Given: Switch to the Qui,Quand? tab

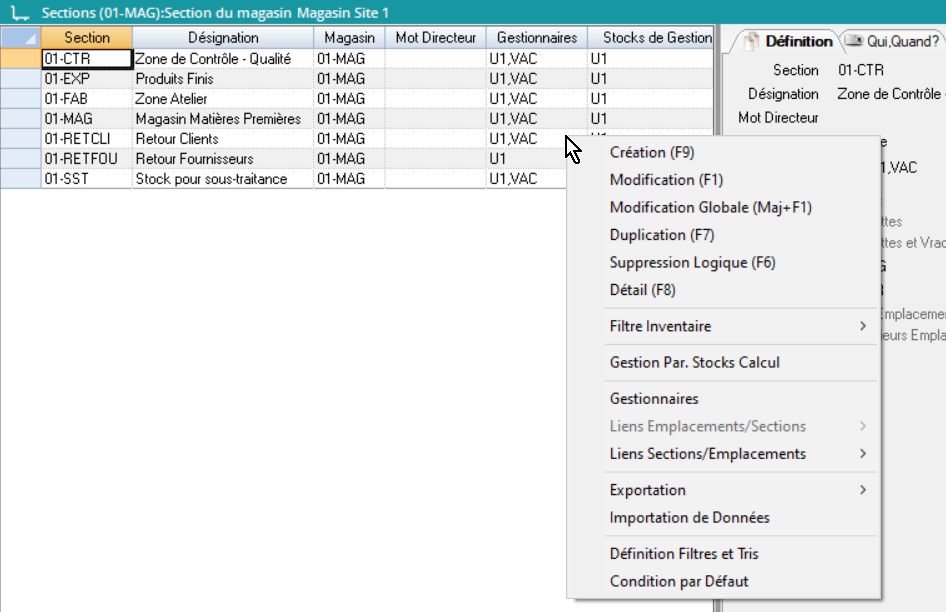Looking at the screenshot, I should point(893,41).
